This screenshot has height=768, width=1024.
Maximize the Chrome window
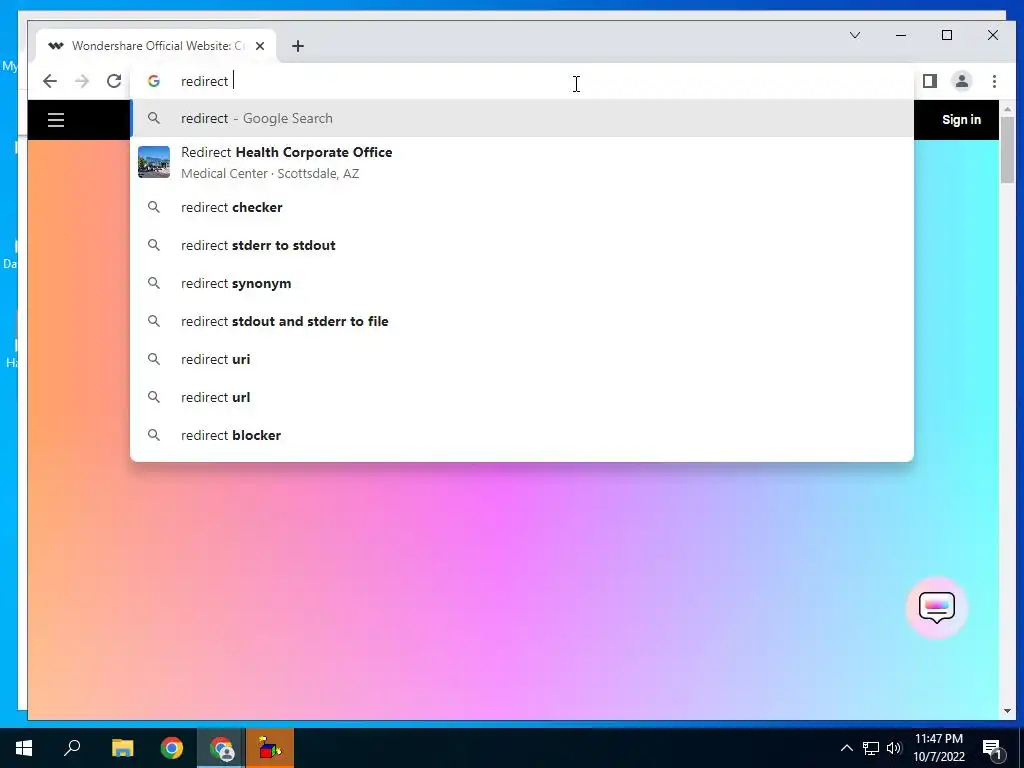coord(947,35)
